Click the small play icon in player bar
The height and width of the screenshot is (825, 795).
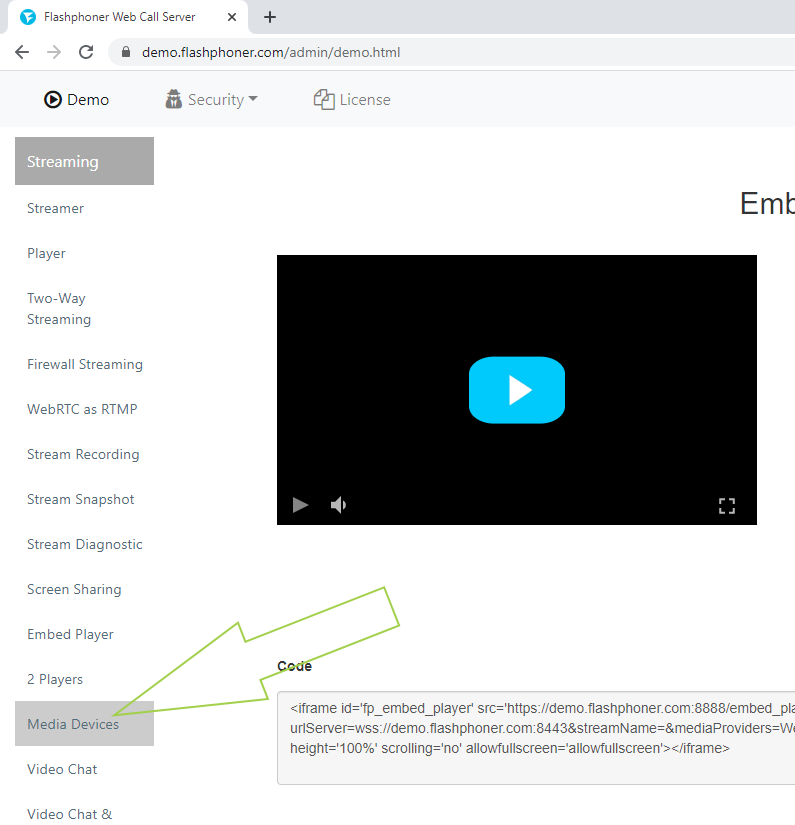point(300,505)
